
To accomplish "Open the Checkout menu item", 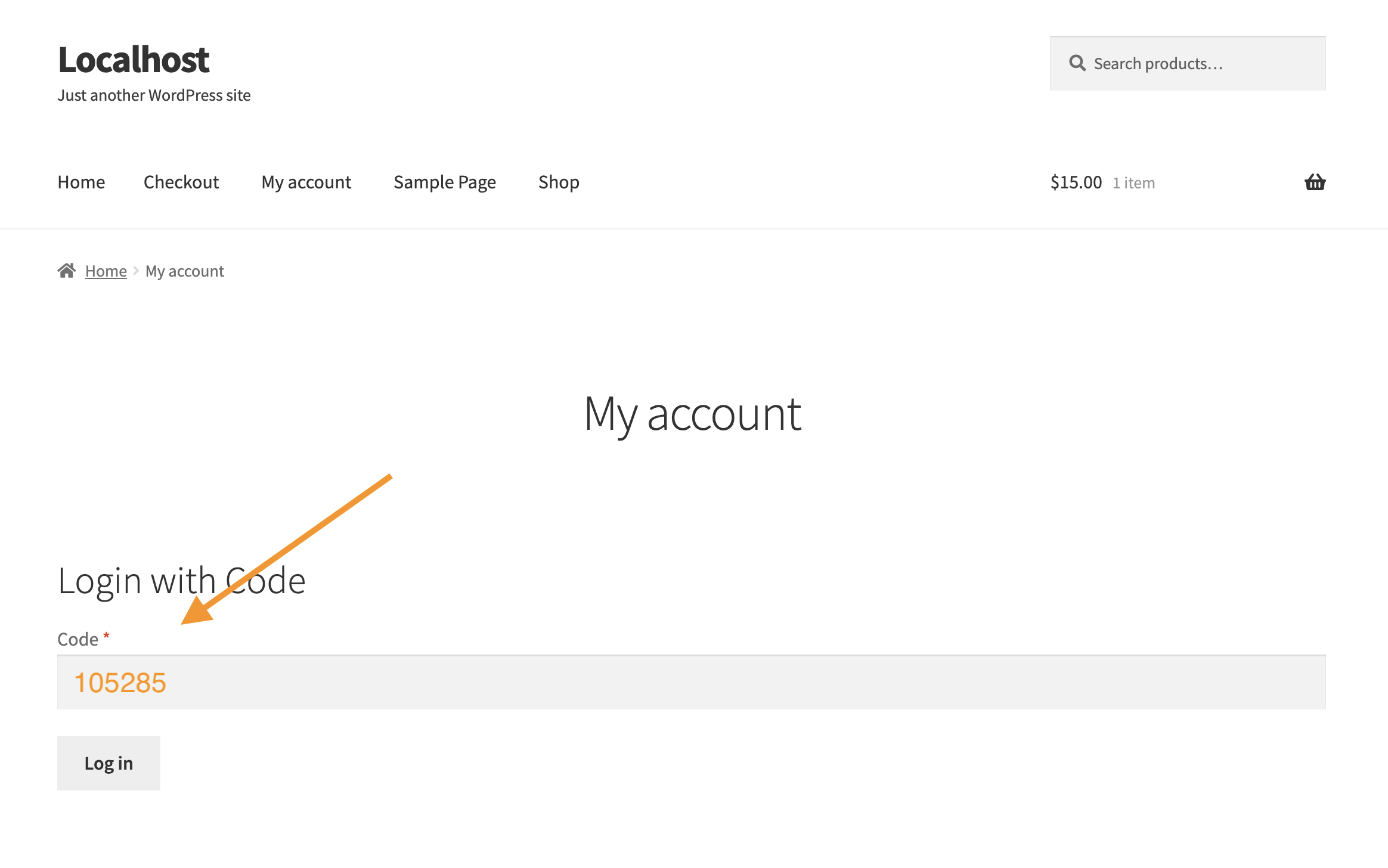I will point(181,182).
